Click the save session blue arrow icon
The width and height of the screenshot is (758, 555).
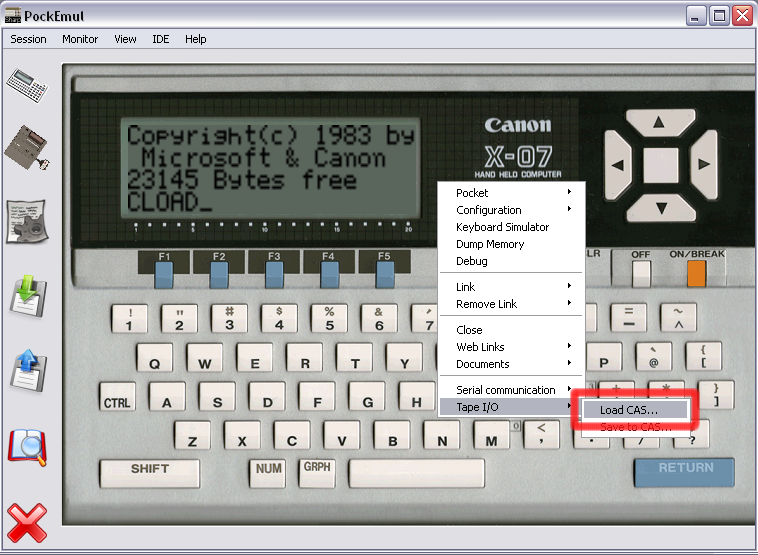[x=28, y=370]
